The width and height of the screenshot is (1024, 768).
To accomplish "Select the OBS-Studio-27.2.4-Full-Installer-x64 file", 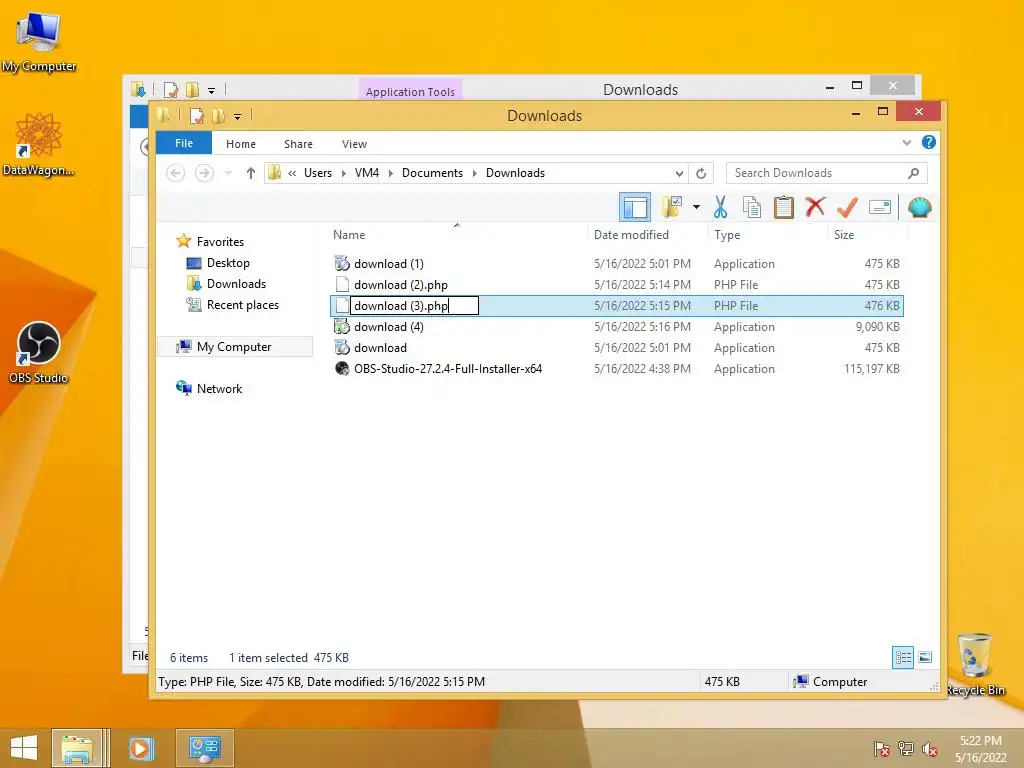I will pos(447,368).
